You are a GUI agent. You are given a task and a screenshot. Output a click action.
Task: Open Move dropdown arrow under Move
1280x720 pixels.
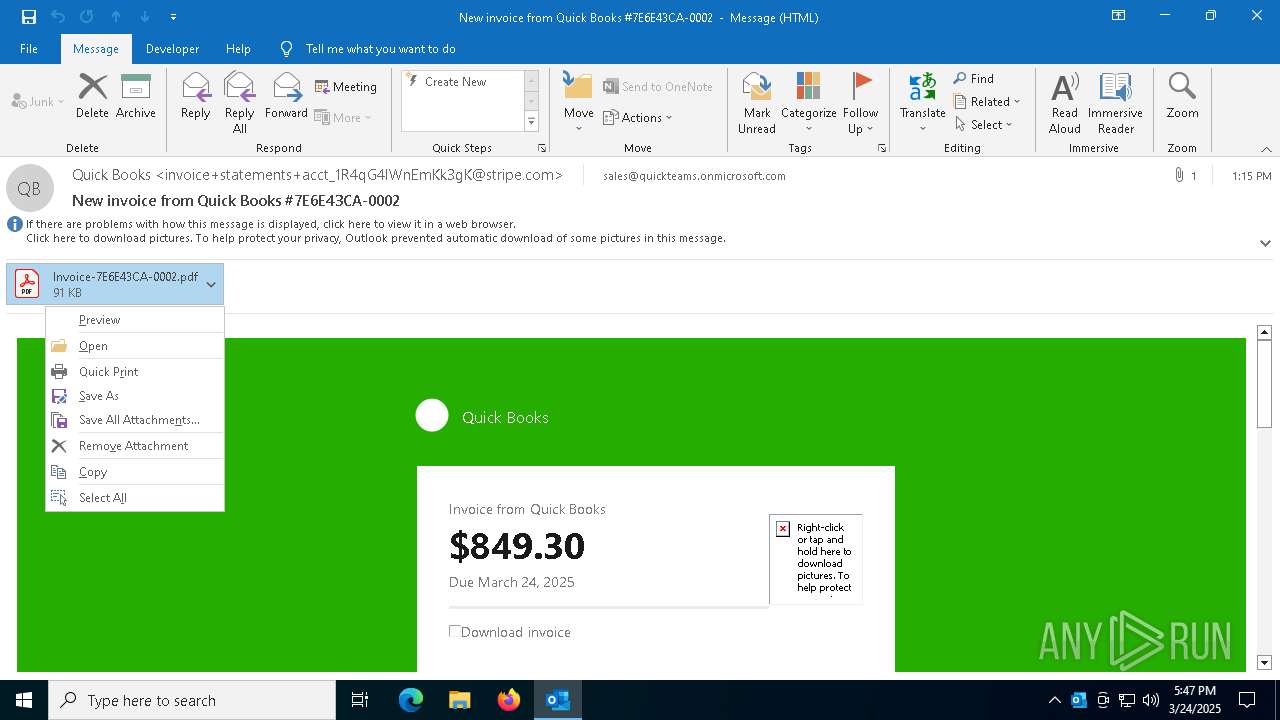(x=578, y=128)
